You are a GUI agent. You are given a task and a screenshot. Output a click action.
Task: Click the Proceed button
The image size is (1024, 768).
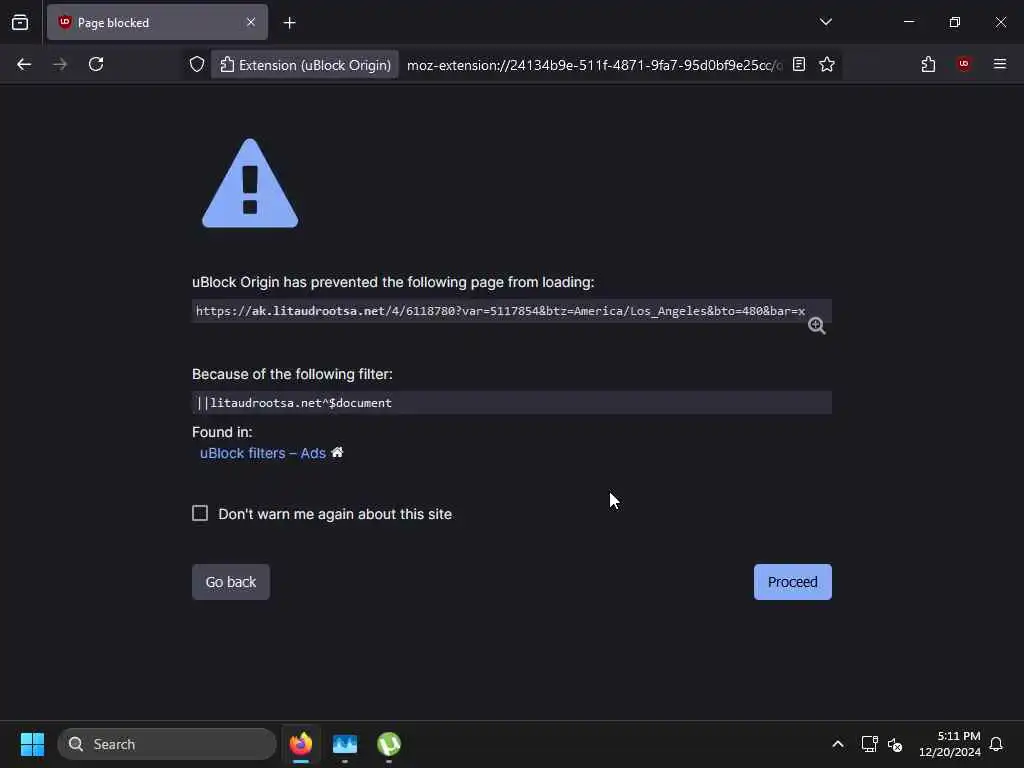792,582
